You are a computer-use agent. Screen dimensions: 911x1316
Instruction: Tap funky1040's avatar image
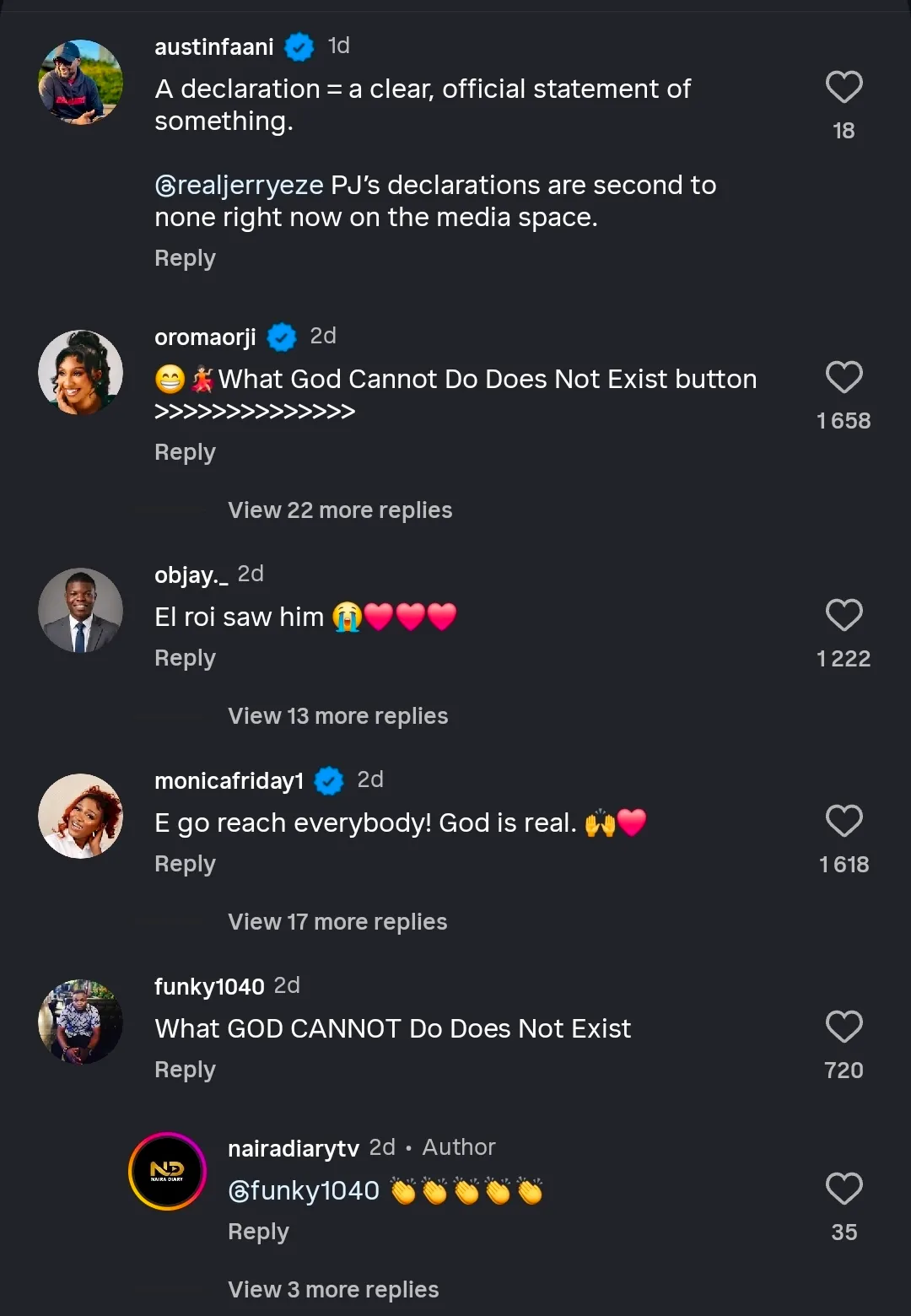click(x=81, y=1022)
